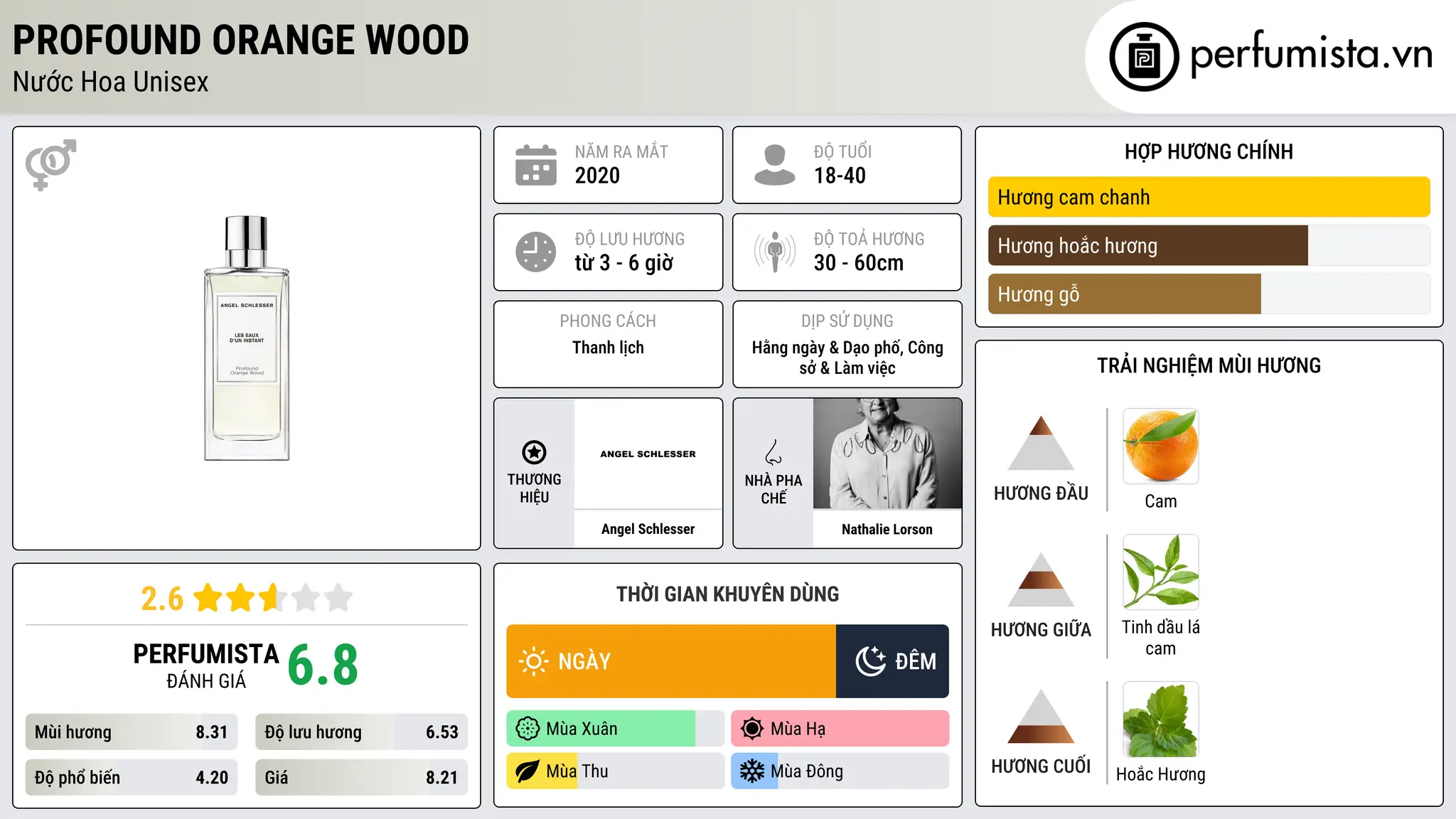Screen dimensions: 1456x819
Task: Click the yellow star rating row
Action: 273,598
